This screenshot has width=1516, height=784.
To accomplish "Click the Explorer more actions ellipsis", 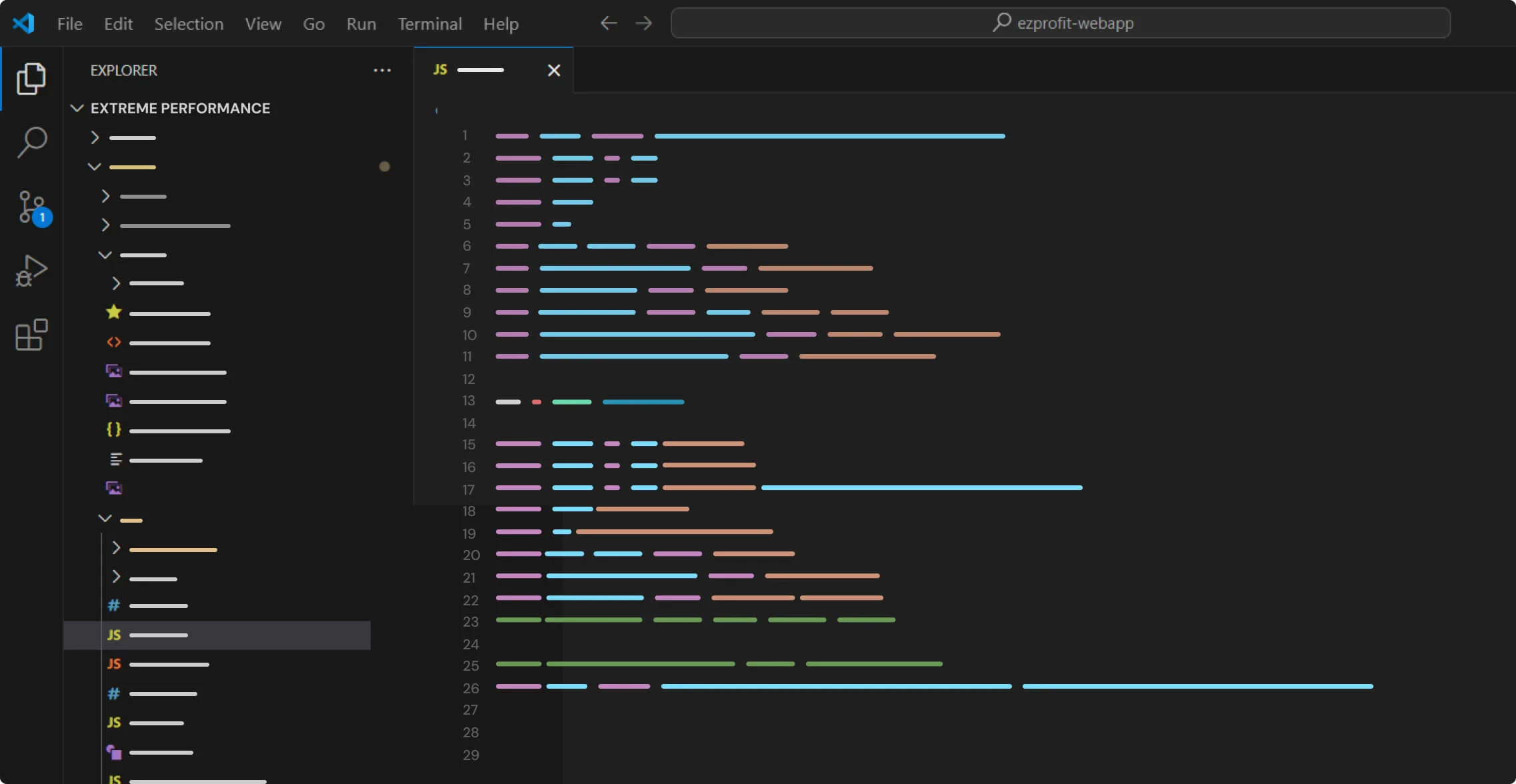I will coord(382,71).
